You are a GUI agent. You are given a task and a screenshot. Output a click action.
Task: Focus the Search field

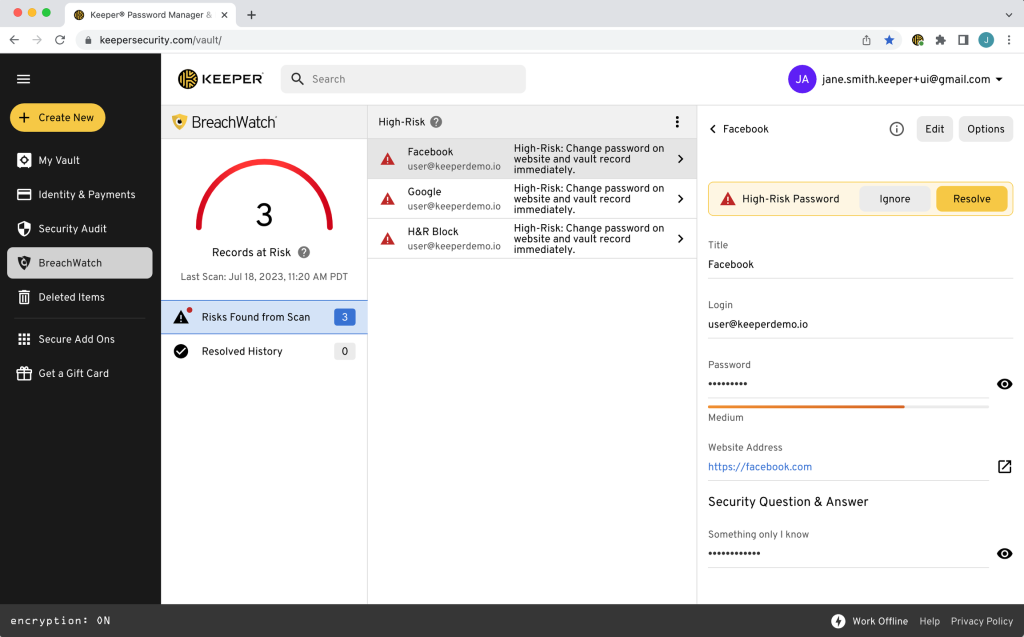(403, 79)
